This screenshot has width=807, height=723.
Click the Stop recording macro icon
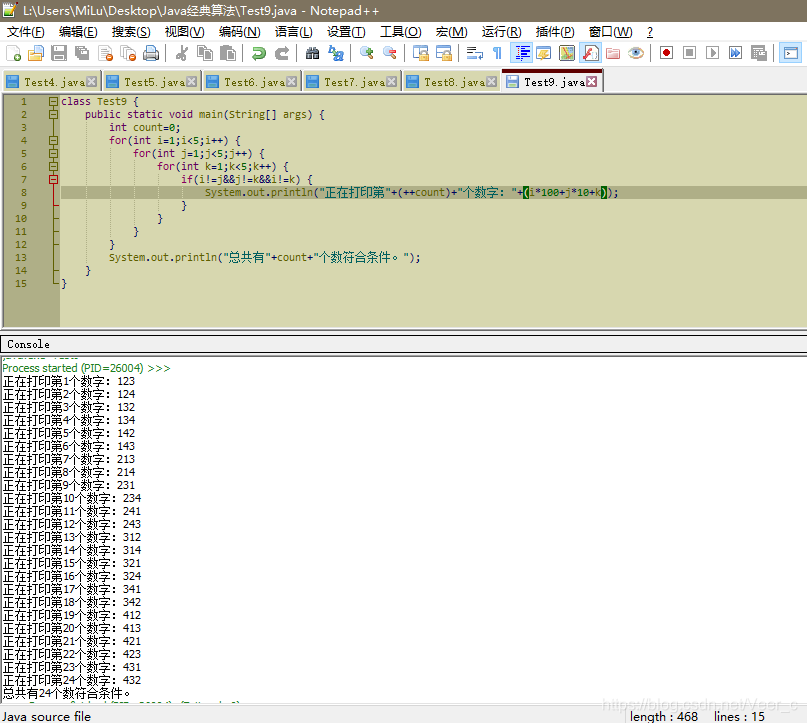pyautogui.click(x=690, y=53)
